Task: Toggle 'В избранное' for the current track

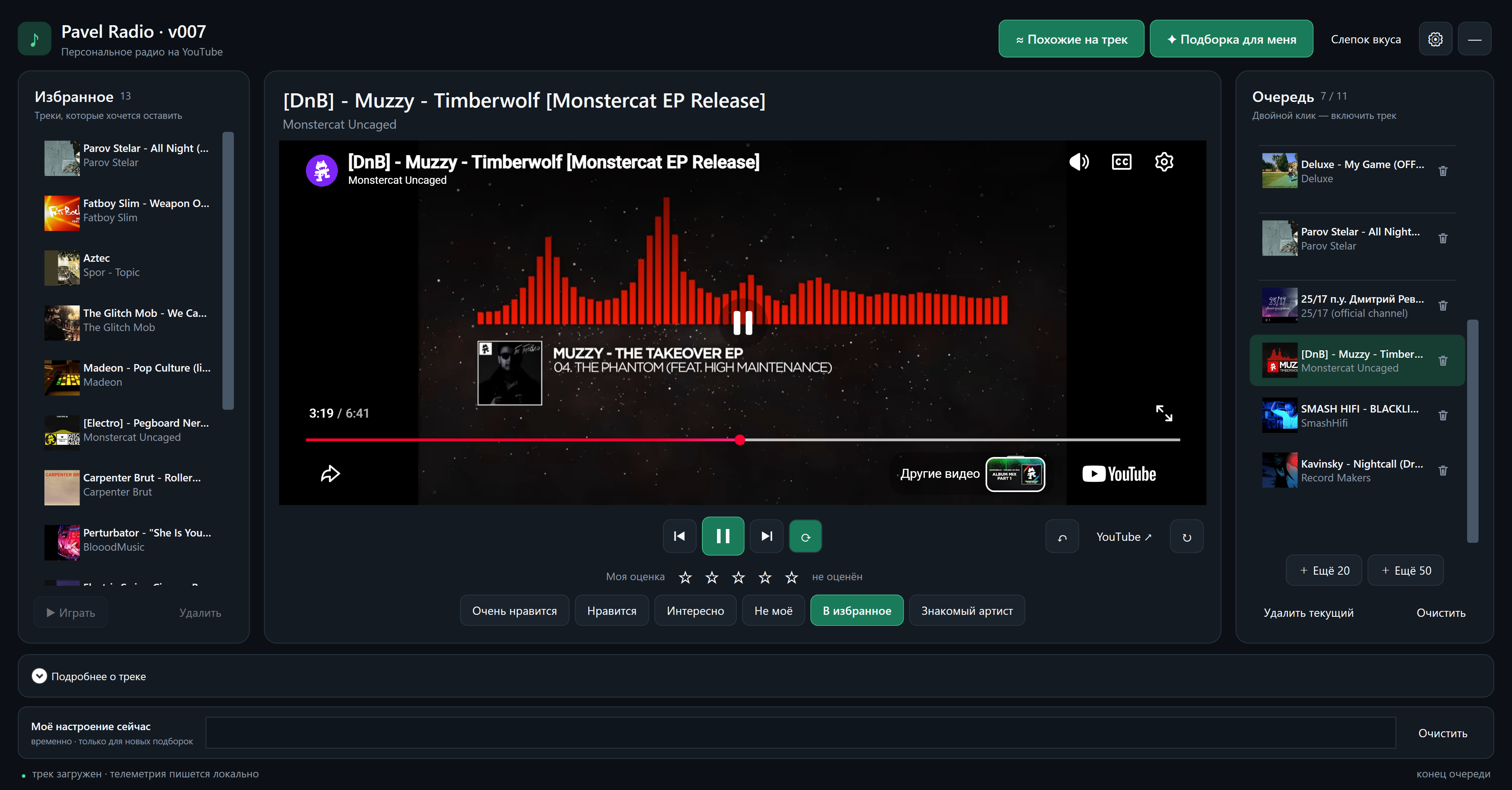Action: (856, 611)
